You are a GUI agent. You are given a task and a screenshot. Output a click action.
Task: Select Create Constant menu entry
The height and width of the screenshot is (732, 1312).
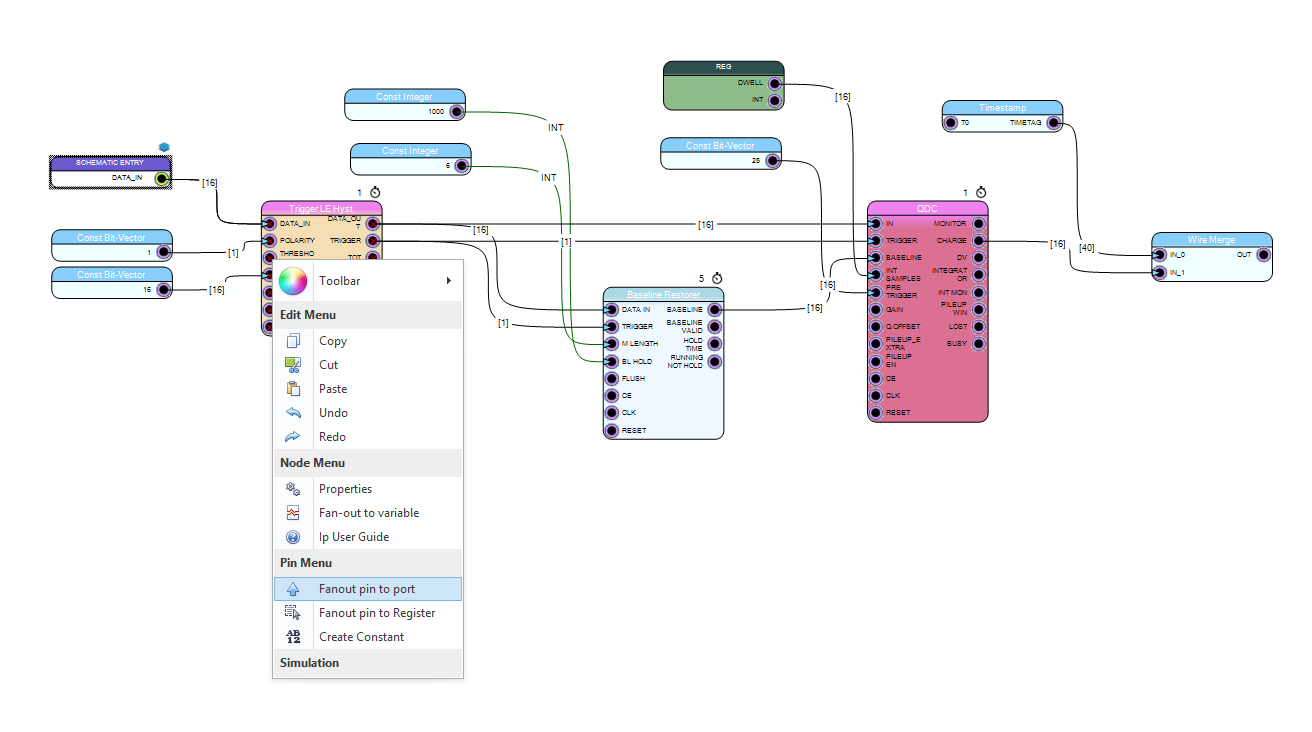coord(368,637)
